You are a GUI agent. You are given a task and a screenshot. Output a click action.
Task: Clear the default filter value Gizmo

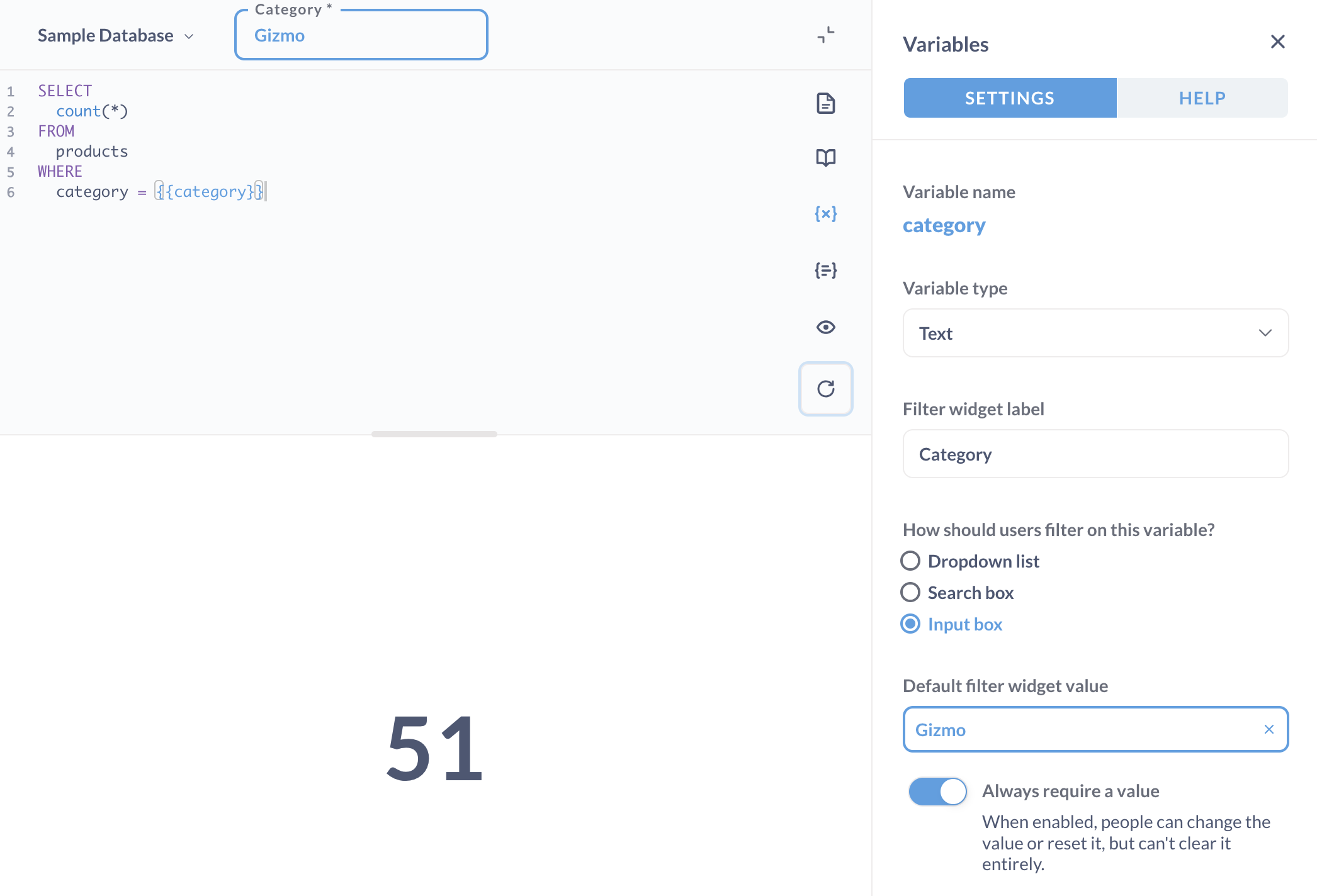(x=1268, y=729)
